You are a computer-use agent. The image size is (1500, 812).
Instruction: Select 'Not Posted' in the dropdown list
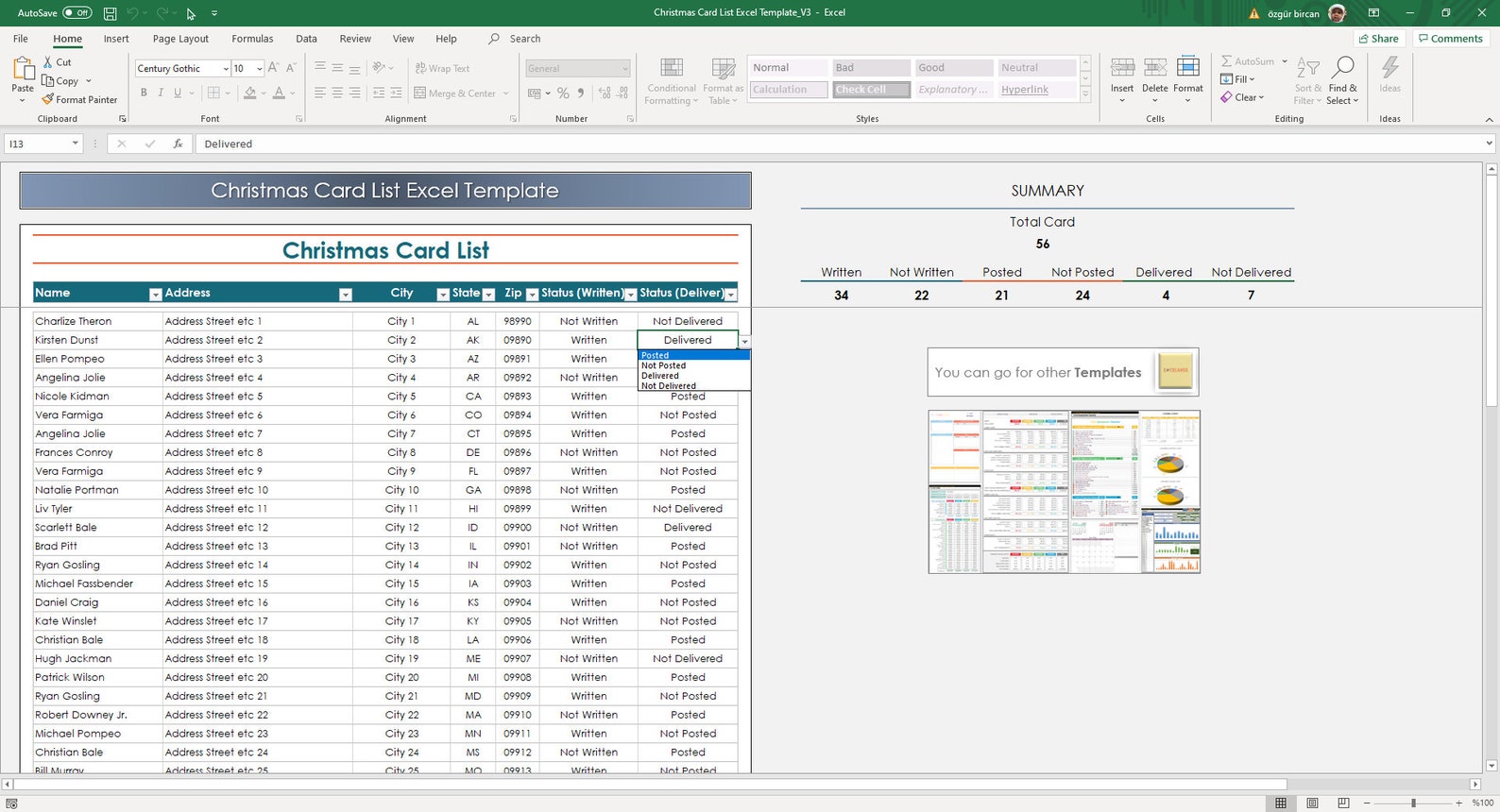(693, 365)
